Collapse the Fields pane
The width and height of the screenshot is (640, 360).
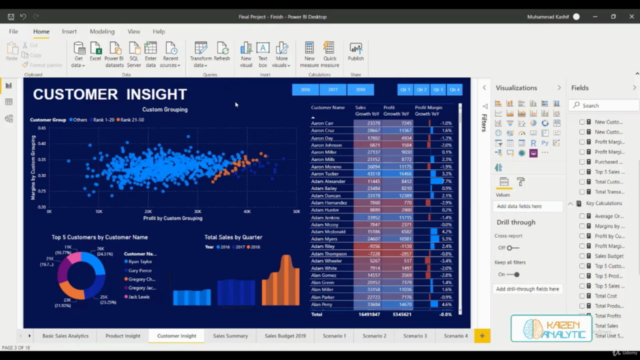[x=634, y=88]
